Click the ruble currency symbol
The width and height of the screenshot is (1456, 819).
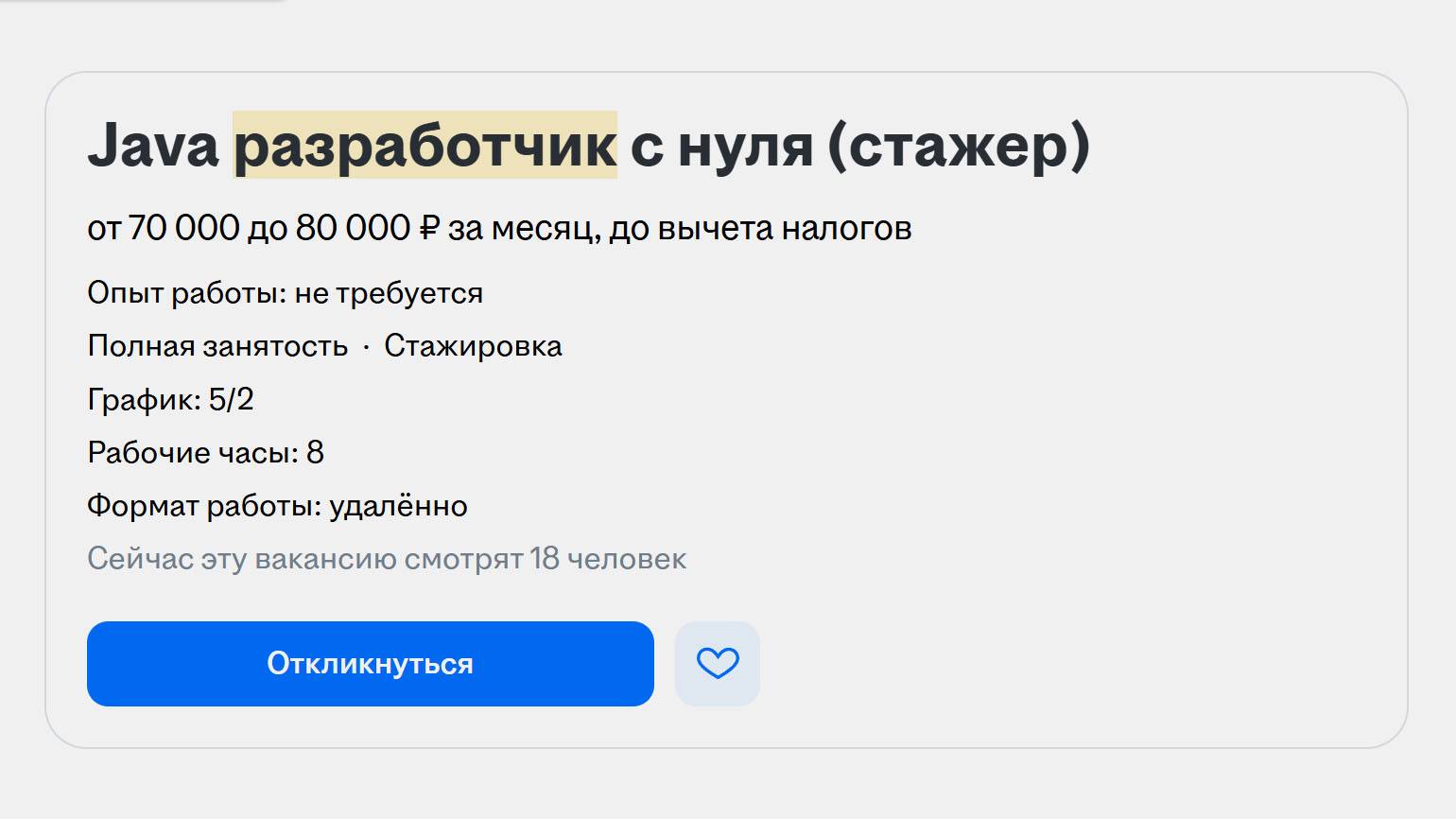[x=429, y=228]
